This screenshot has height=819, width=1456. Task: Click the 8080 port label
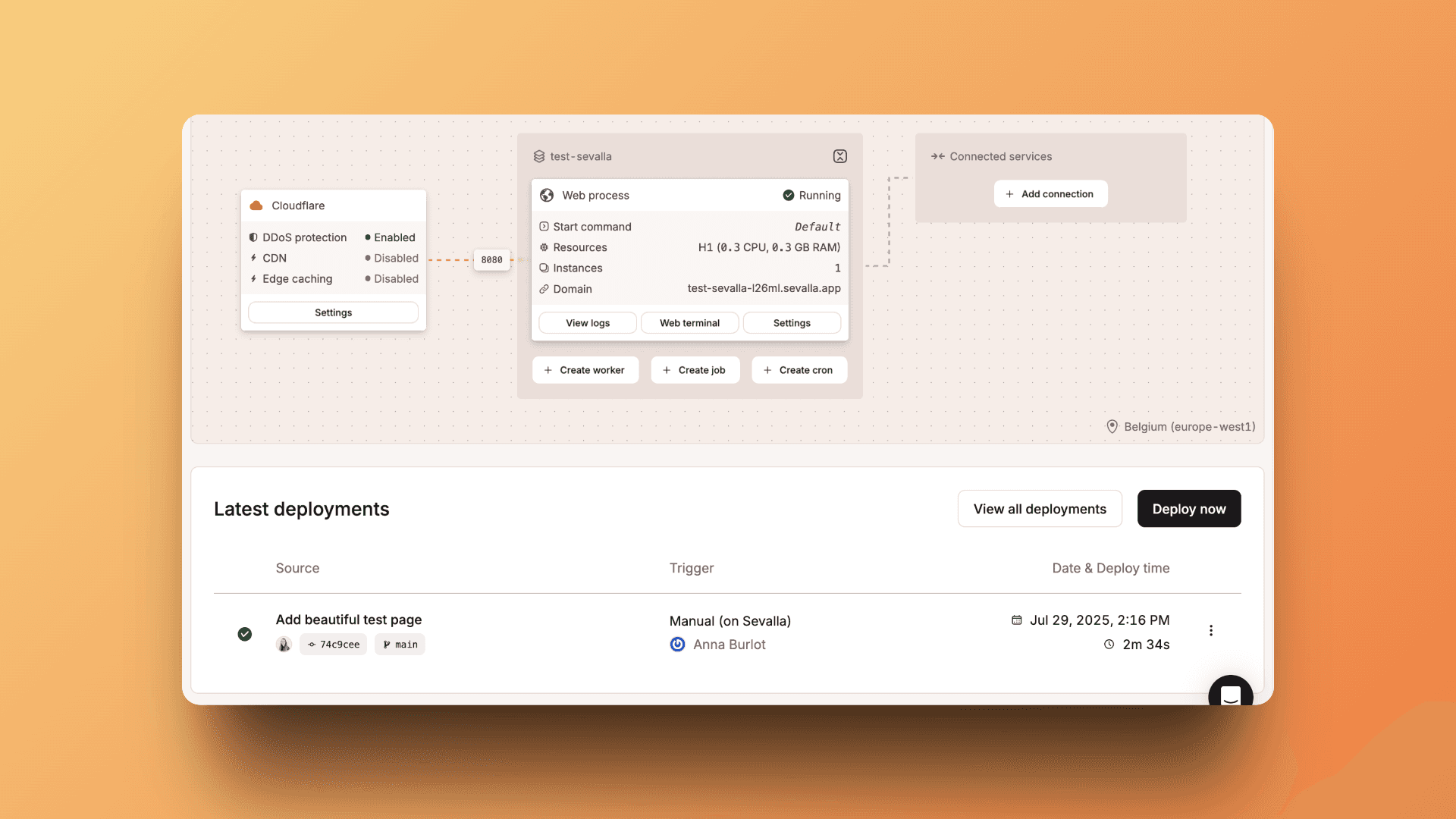point(491,259)
